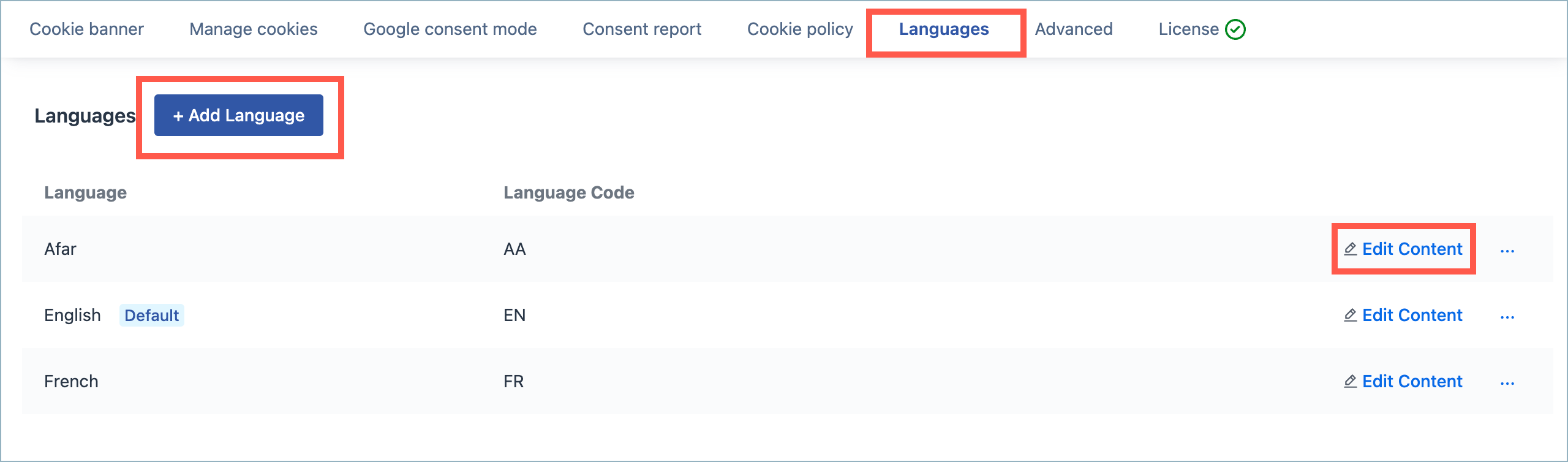Open more options for French row

(x=1507, y=383)
